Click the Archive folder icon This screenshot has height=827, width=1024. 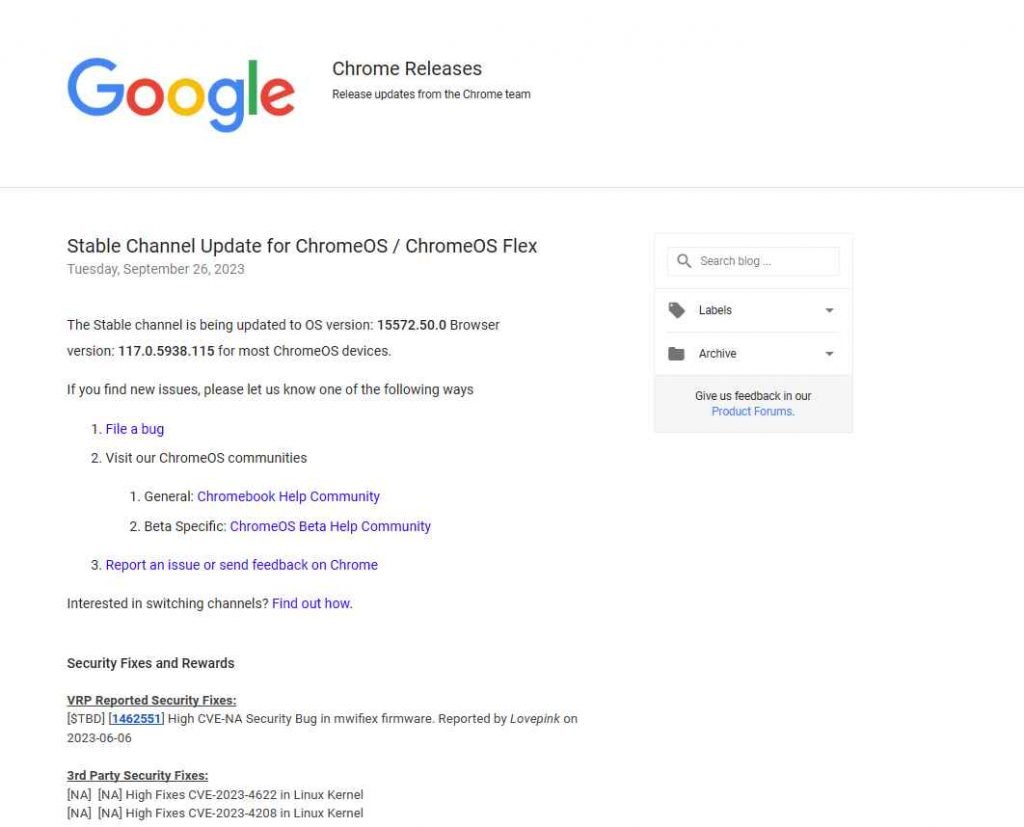pyautogui.click(x=677, y=354)
